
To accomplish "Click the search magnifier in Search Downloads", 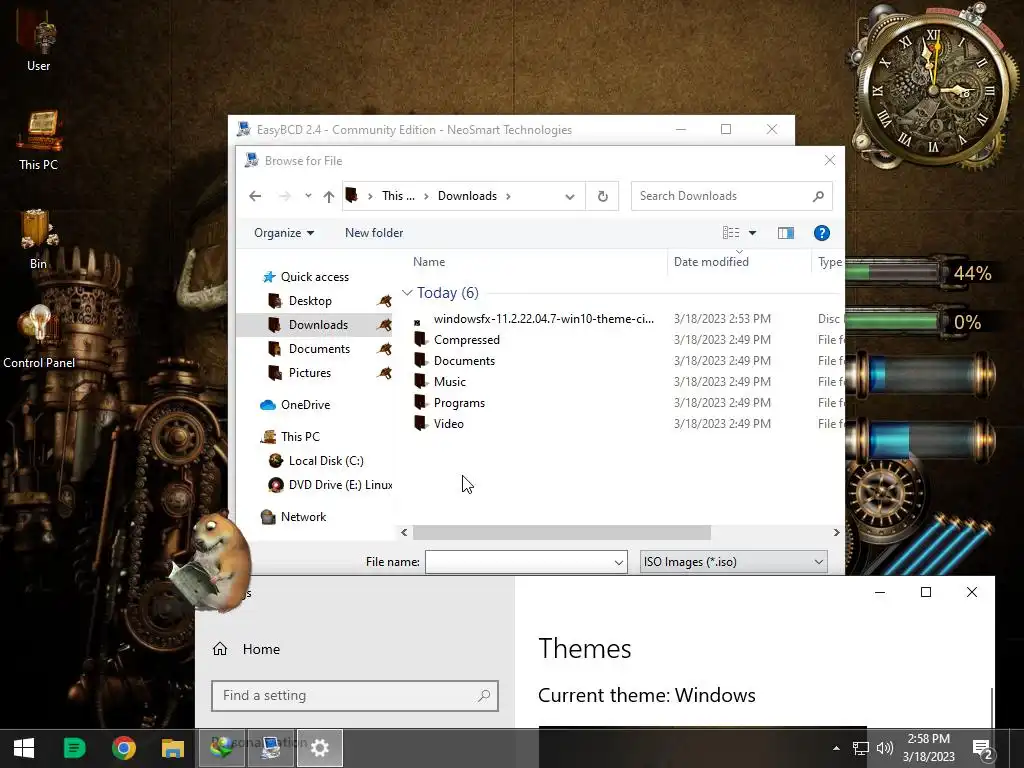I will [818, 196].
